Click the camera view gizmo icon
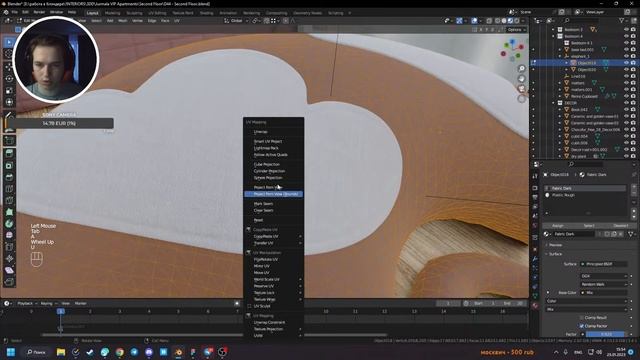 [x=522, y=89]
